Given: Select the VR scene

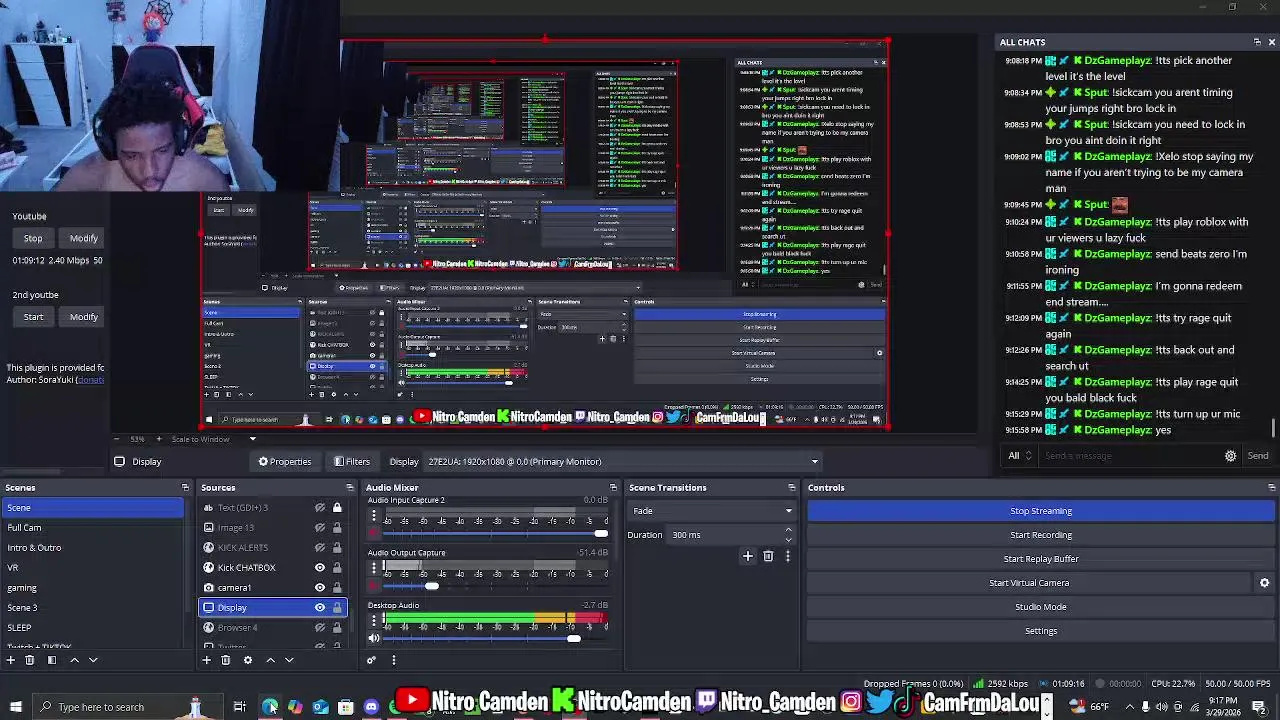Looking at the screenshot, I should point(93,568).
